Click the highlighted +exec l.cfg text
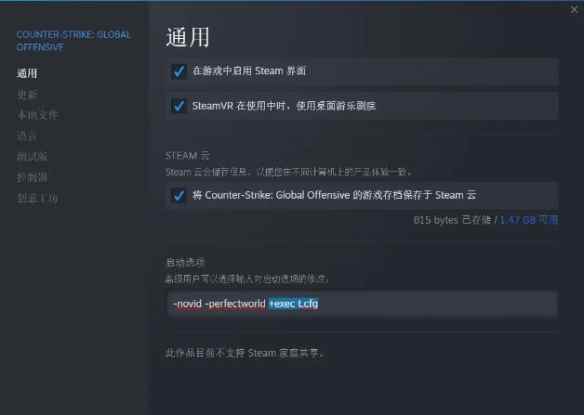Viewport: 584px width, 415px height. click(x=293, y=304)
